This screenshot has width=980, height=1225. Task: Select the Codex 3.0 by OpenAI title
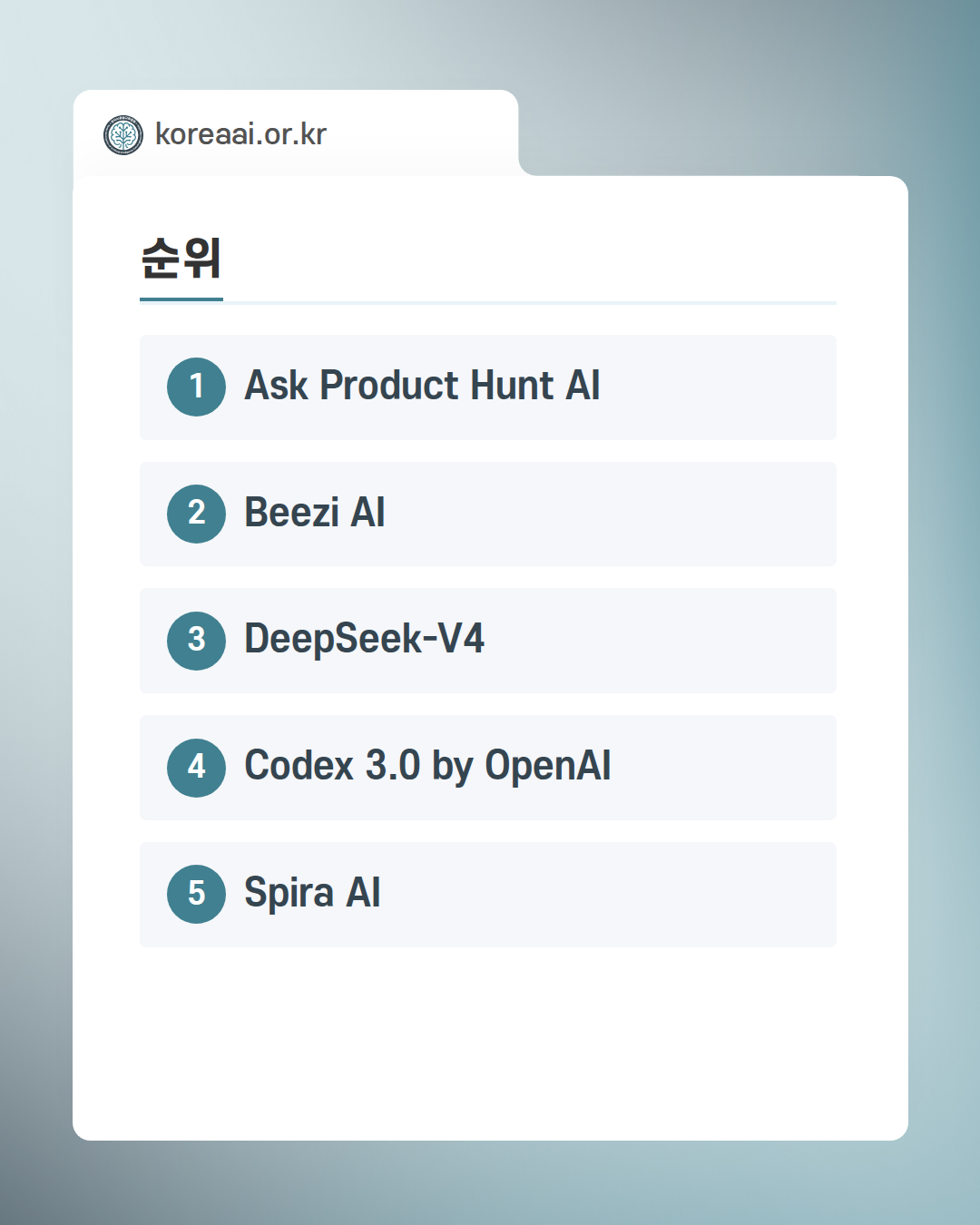[x=427, y=766]
